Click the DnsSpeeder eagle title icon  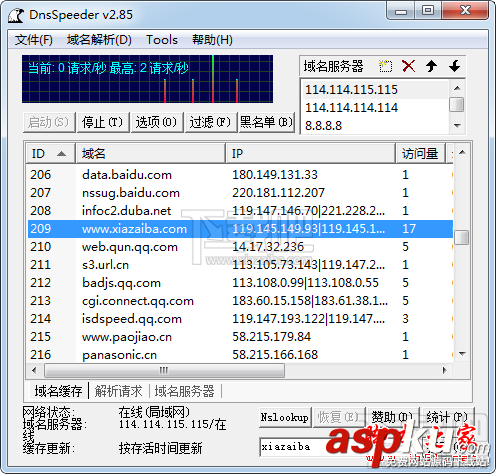(x=16, y=15)
